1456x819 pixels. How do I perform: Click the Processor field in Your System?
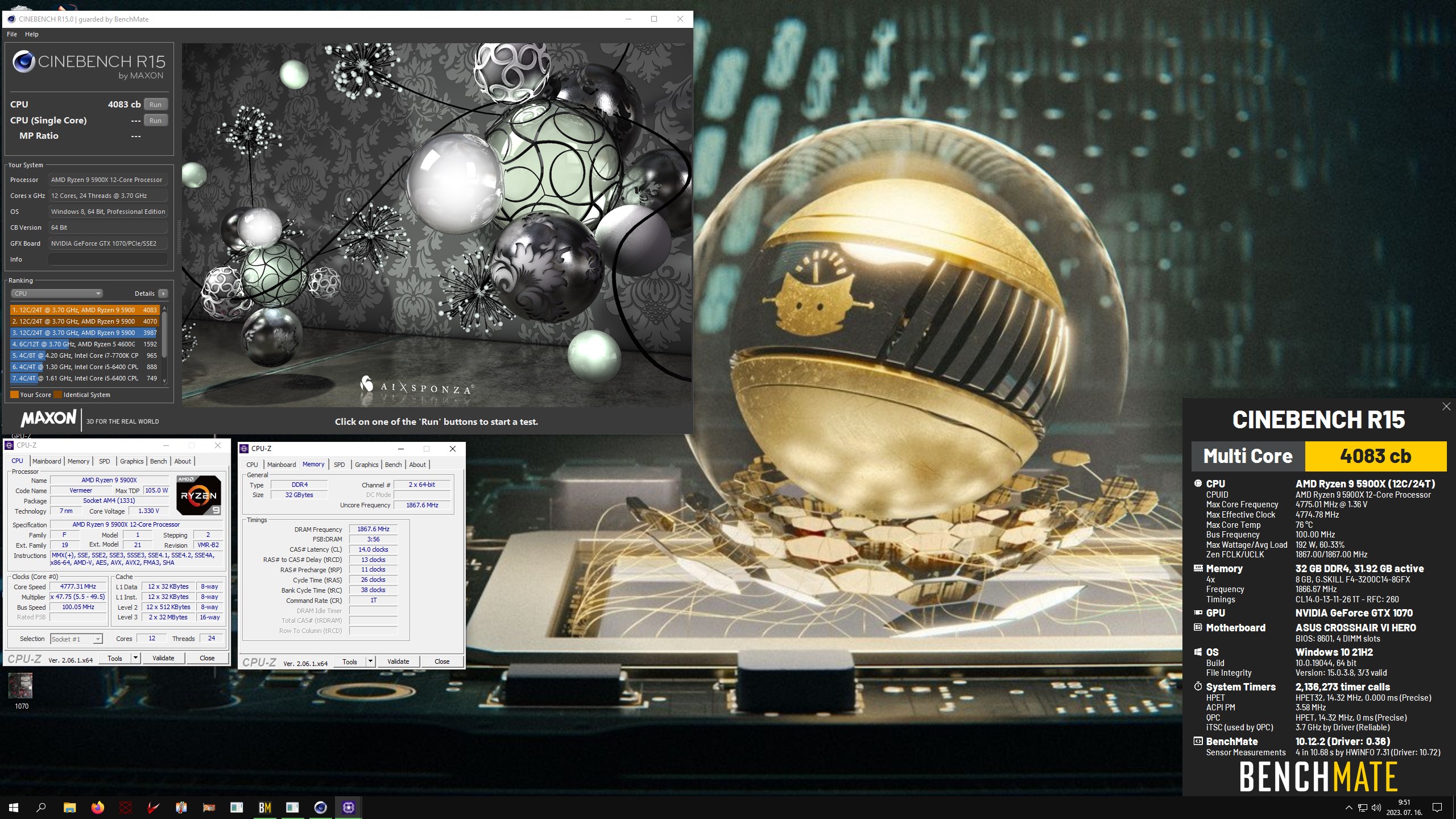coord(108,180)
